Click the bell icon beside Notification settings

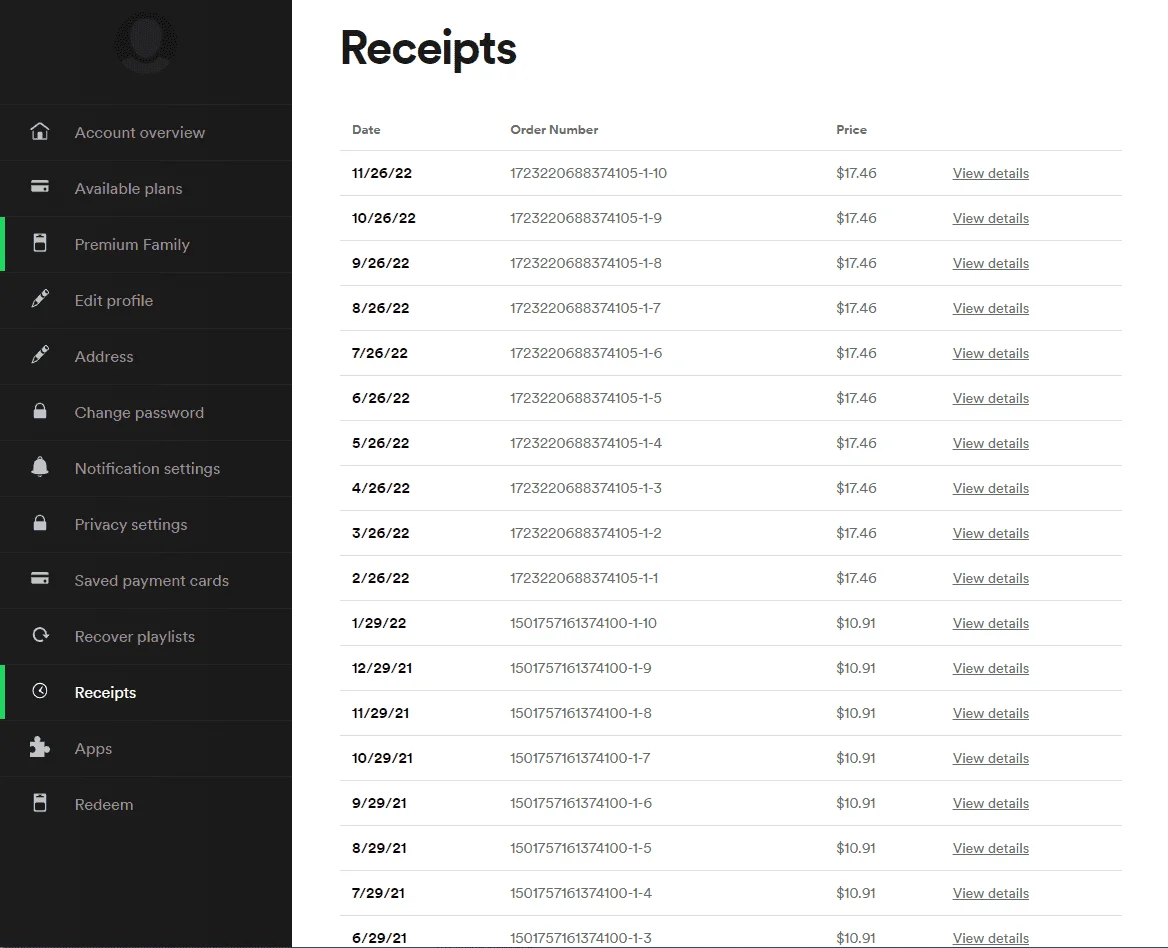(39, 467)
